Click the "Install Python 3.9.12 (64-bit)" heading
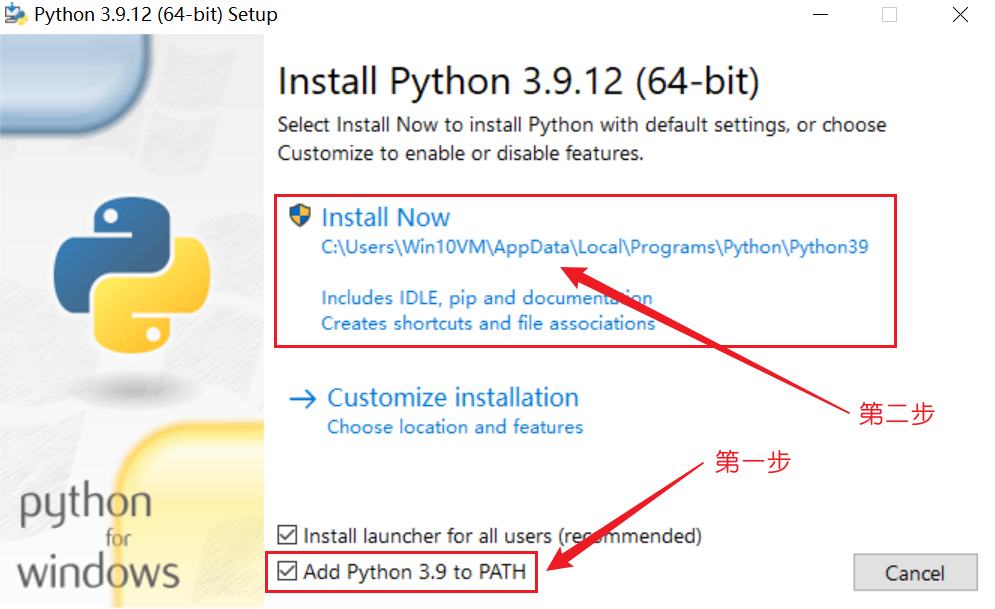 [x=518, y=82]
